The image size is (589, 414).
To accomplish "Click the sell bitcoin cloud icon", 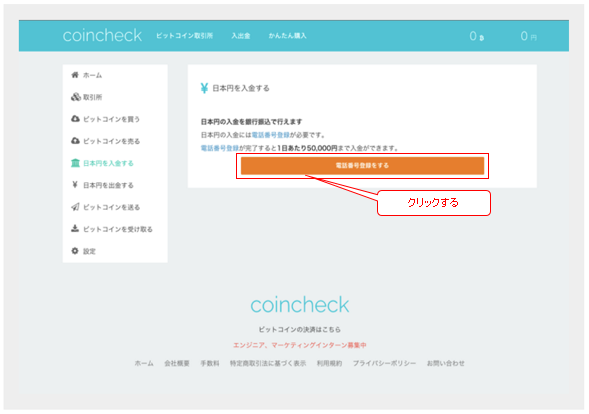I will pyautogui.click(x=75, y=141).
